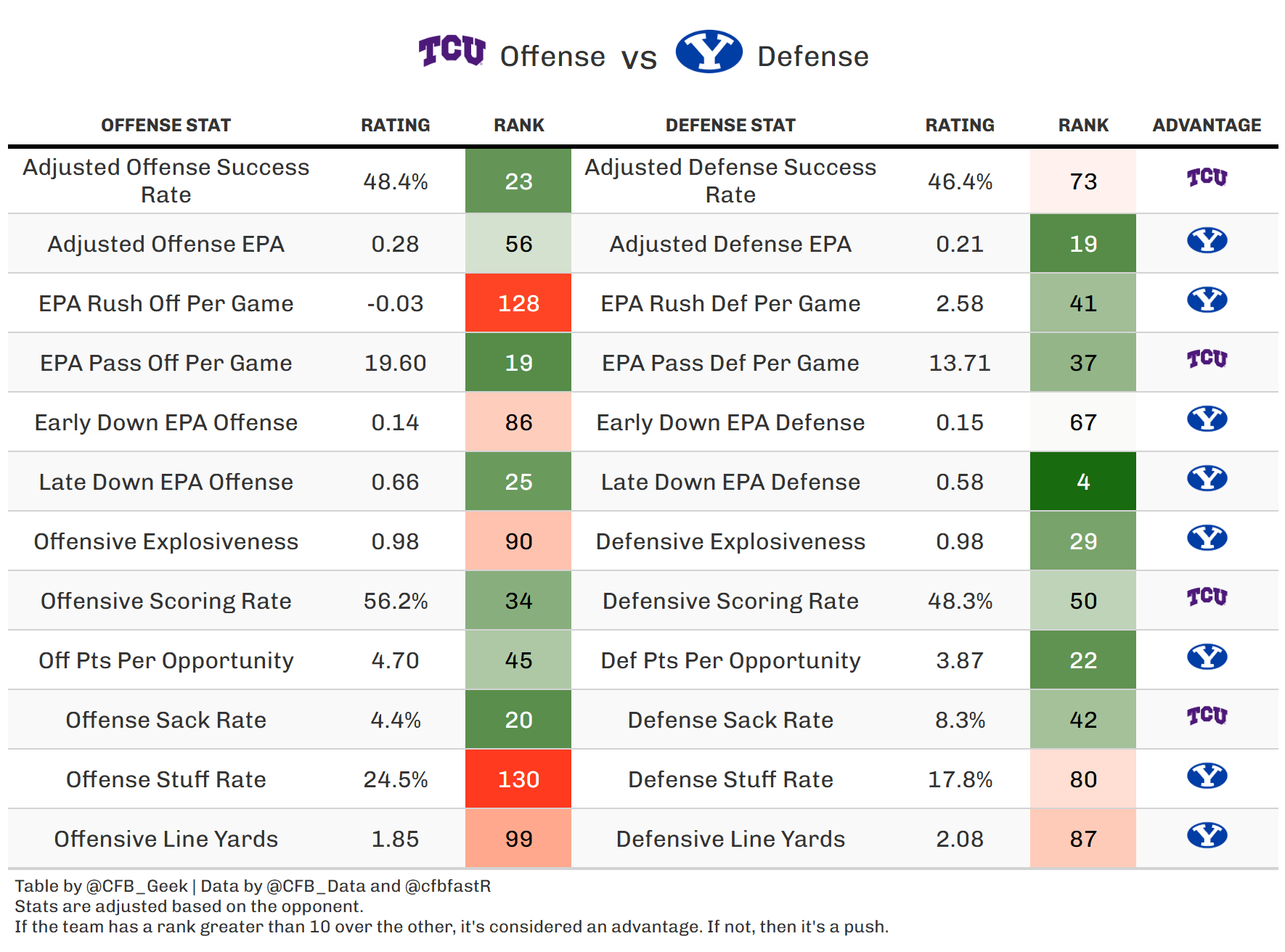Click the Offensive Explosiveness stat label
This screenshot has height=952, width=1285.
pos(166,541)
